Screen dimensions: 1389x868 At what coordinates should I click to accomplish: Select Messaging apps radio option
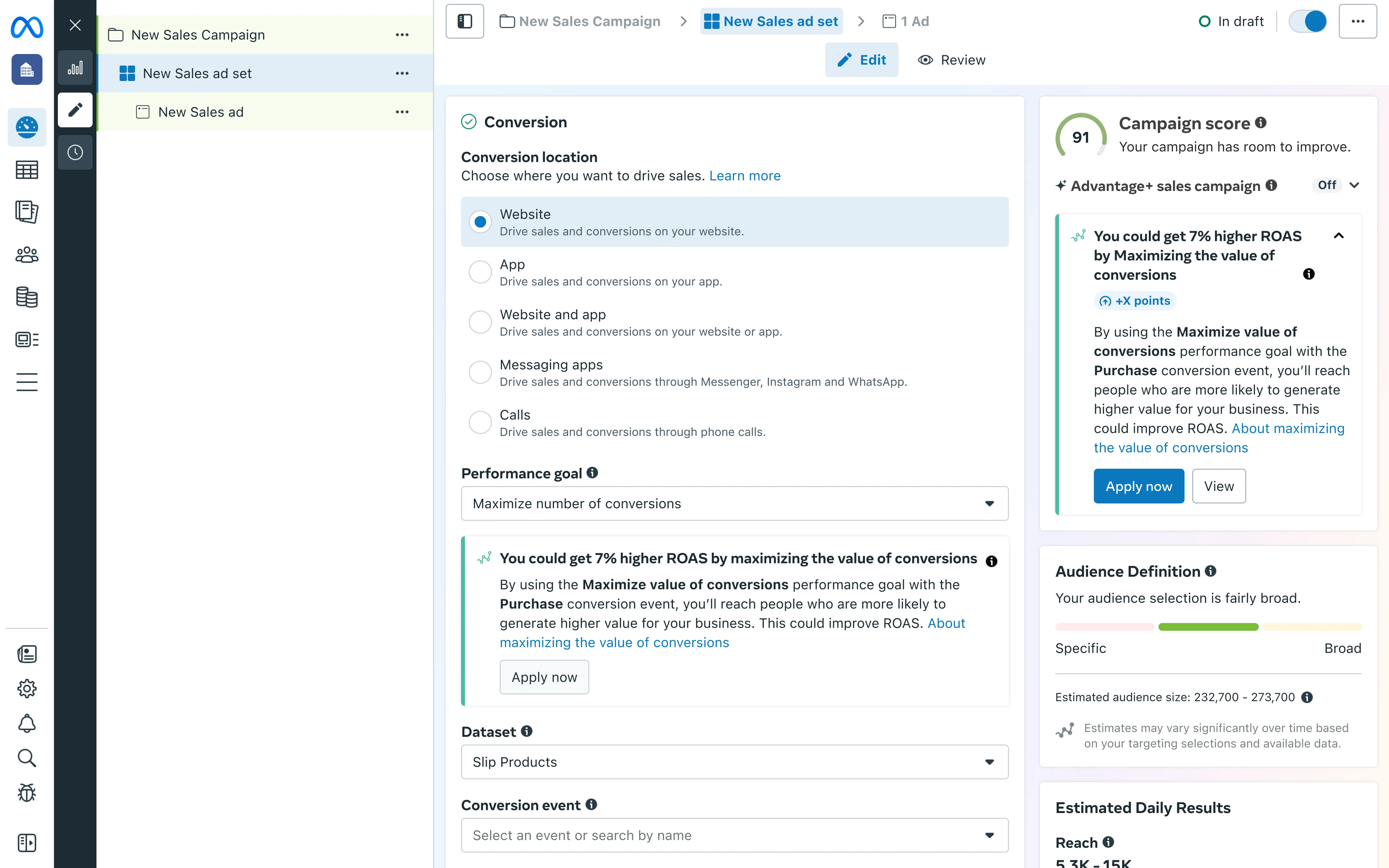tap(480, 373)
